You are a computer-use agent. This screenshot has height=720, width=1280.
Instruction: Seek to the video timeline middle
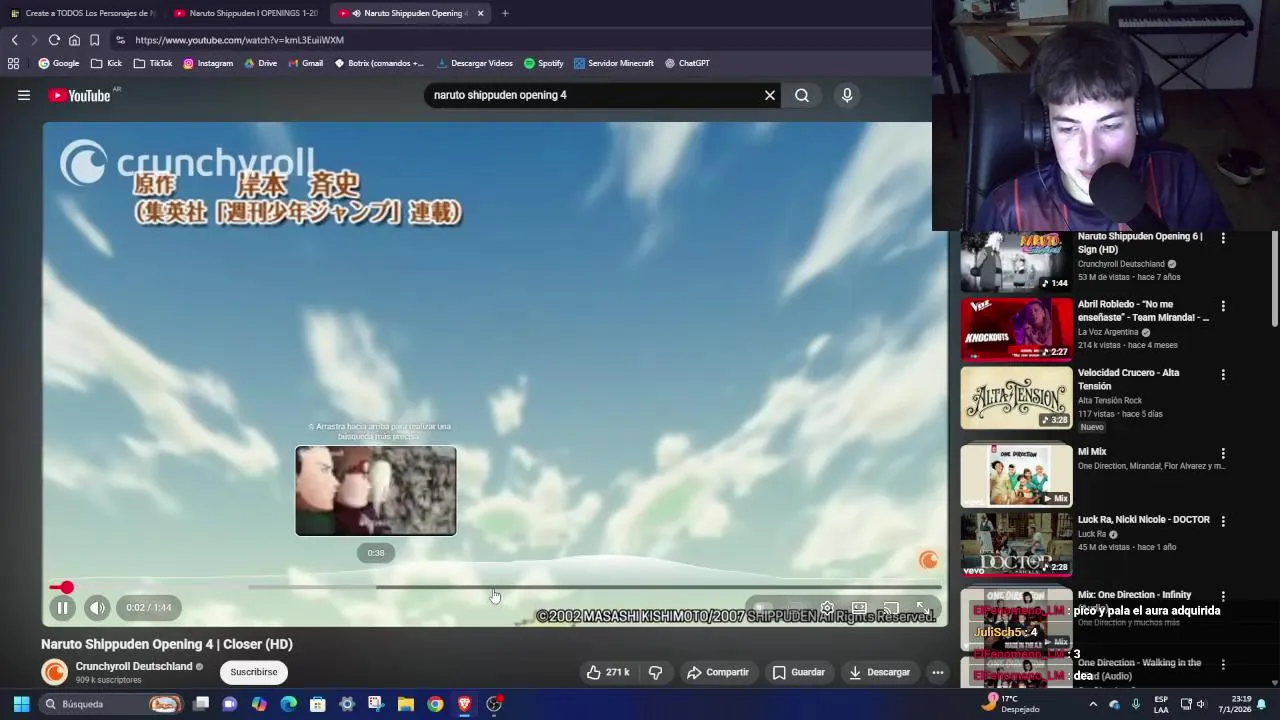(x=495, y=587)
